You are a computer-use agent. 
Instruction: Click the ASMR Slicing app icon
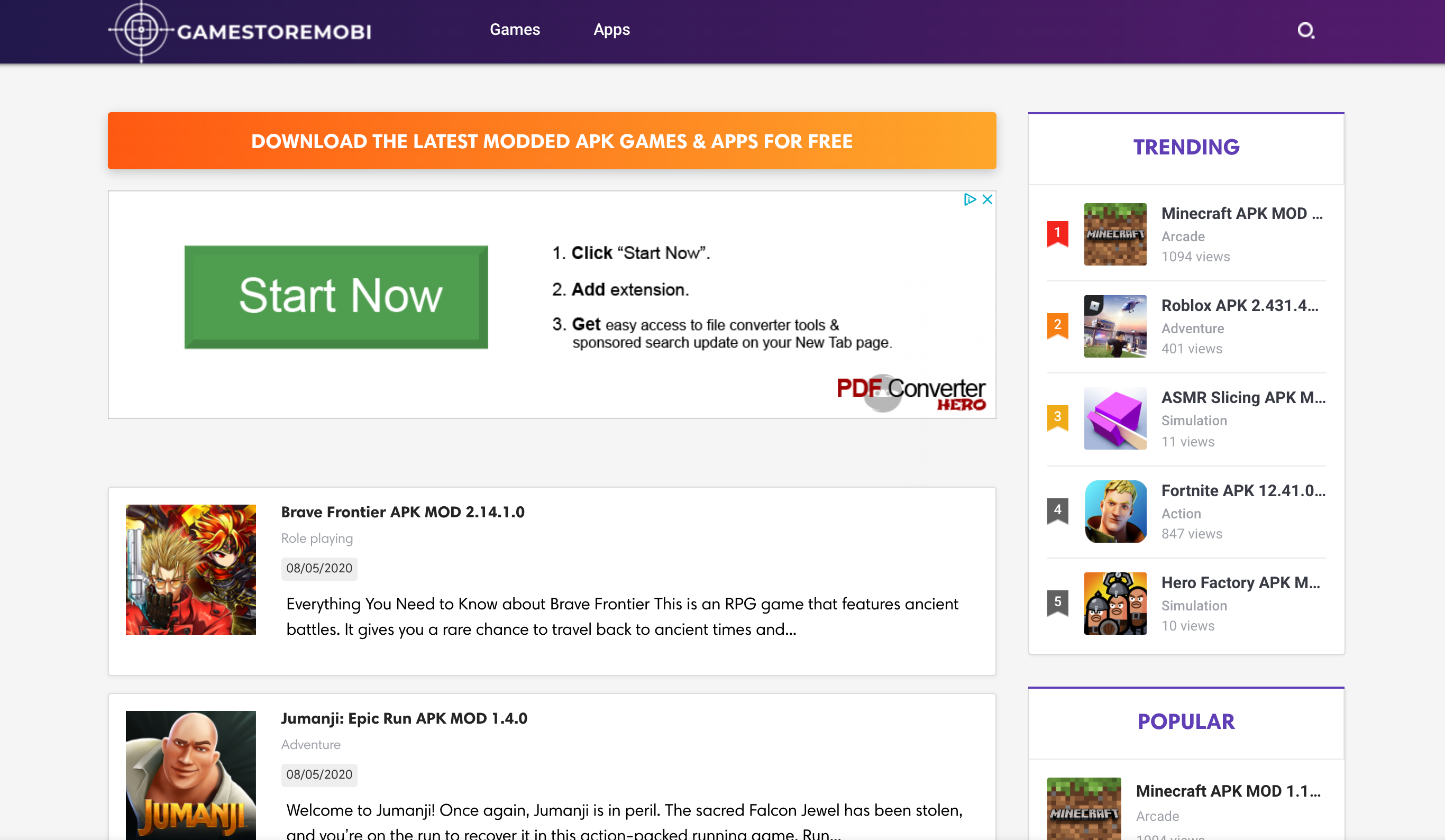pos(1115,418)
